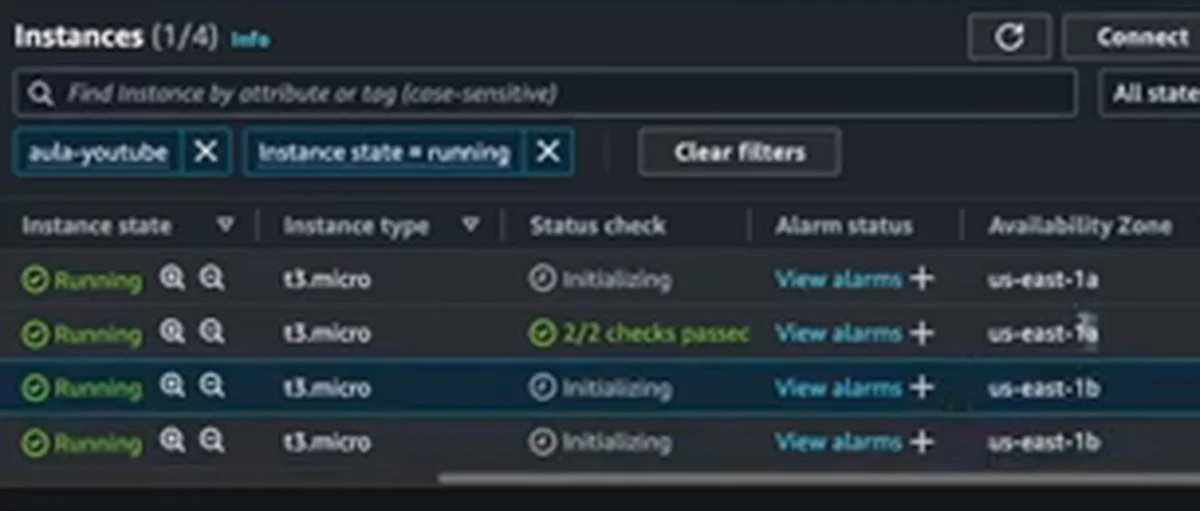Image resolution: width=1200 pixels, height=511 pixels.
Task: Open View alarms in us-east-1a Initializing row
Action: tap(838, 279)
